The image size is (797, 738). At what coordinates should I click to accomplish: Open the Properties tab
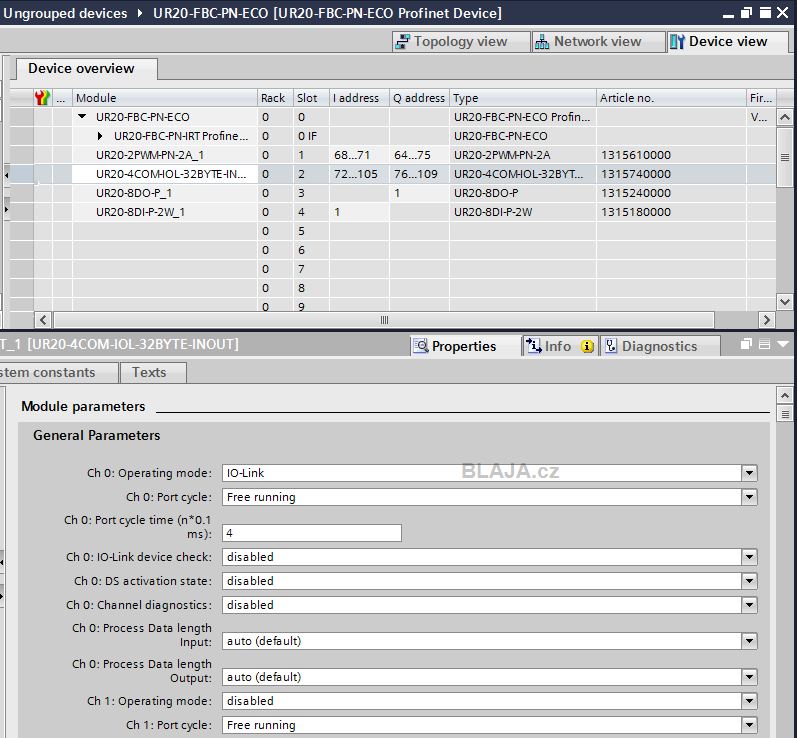tap(464, 346)
